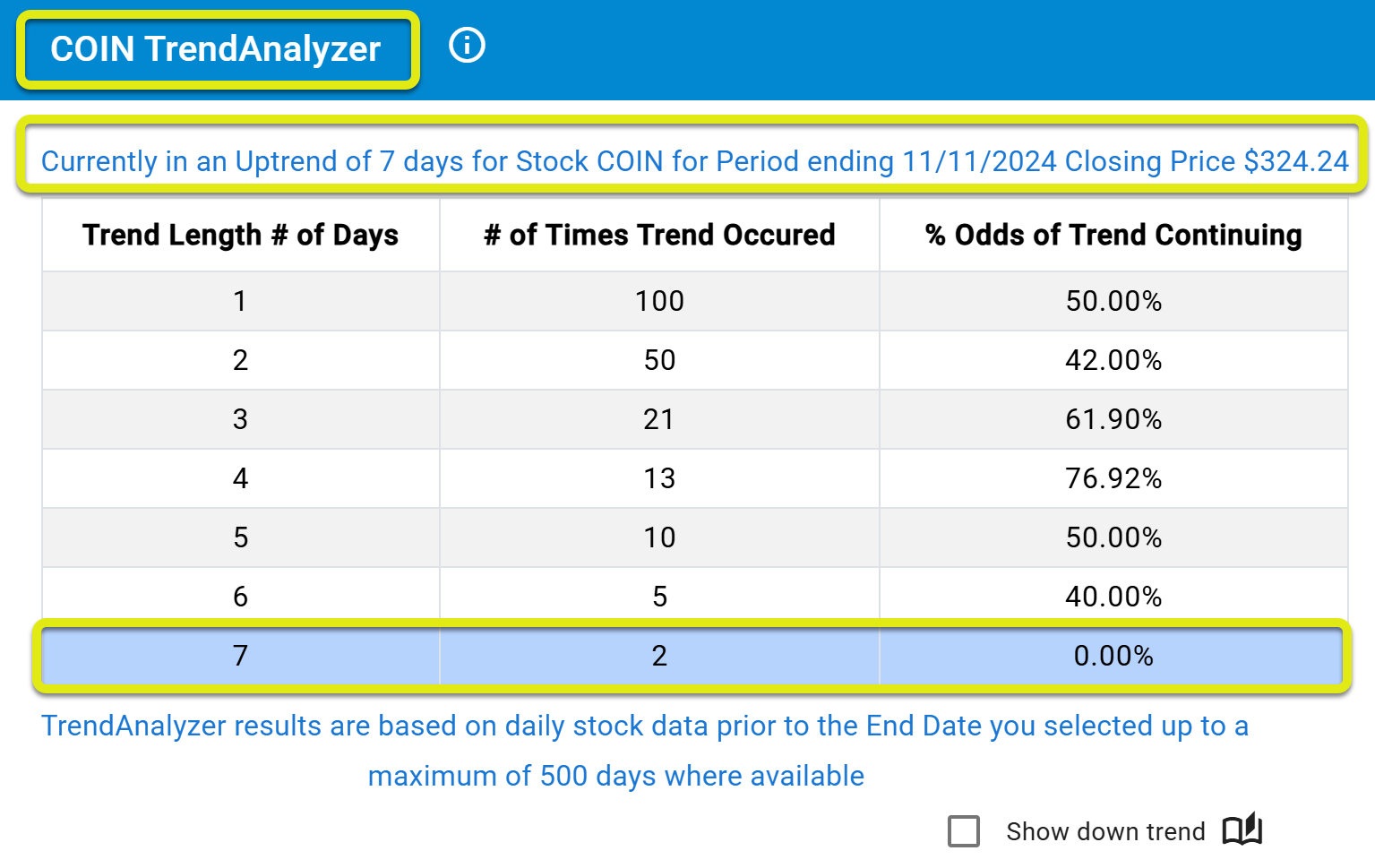Click the Trend Length # of Days header

pos(241,235)
